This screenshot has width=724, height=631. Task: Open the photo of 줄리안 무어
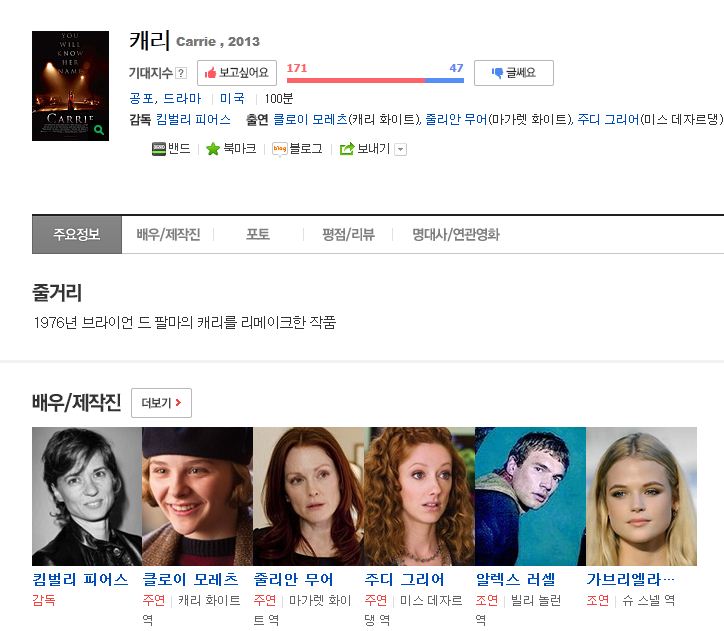[308, 496]
